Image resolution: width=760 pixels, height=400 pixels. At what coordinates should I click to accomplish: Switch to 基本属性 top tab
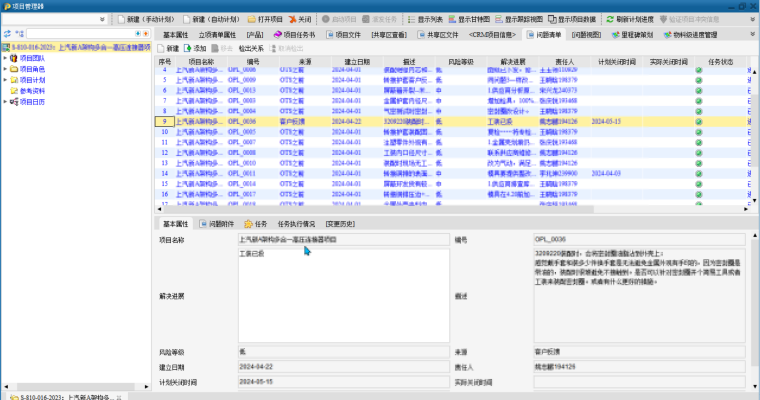point(175,35)
